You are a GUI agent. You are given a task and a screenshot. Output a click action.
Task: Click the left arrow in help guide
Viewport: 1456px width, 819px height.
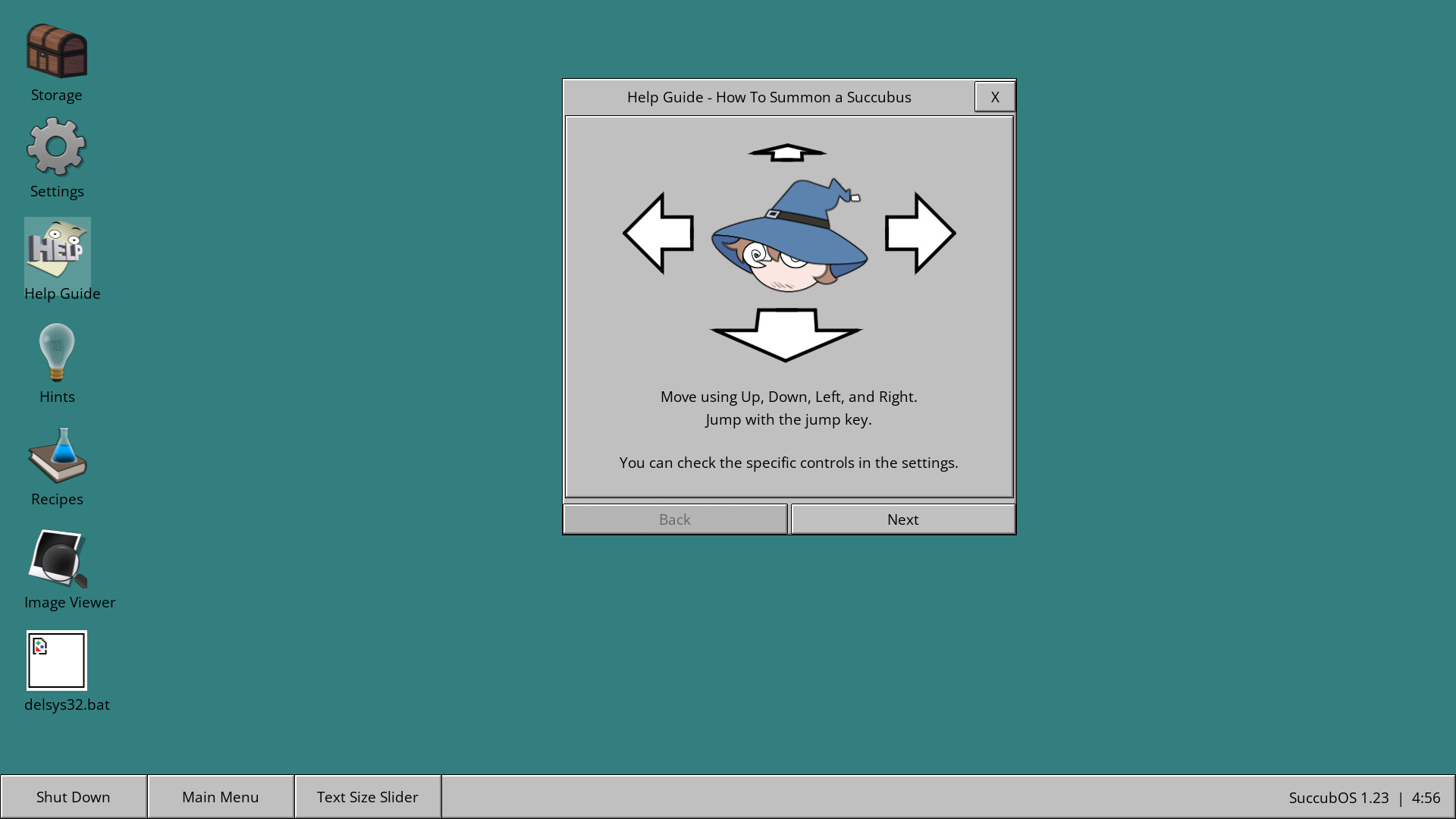pos(658,233)
